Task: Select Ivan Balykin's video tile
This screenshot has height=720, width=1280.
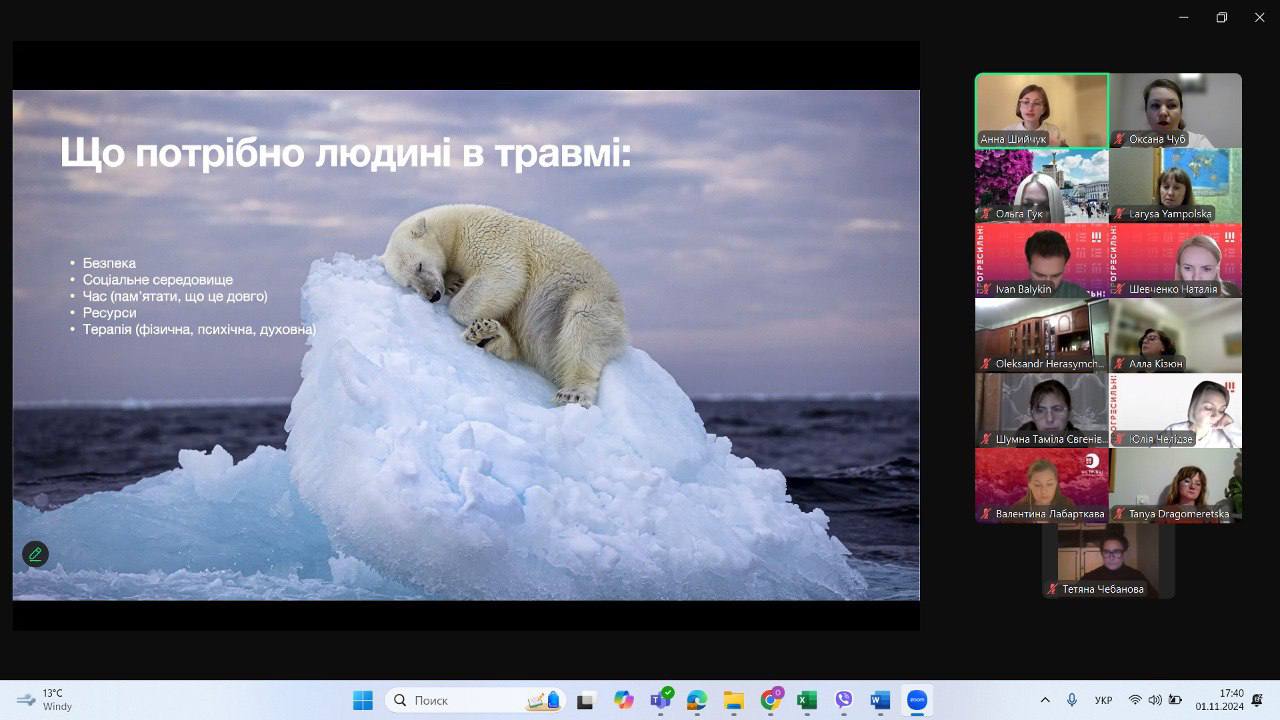Action: [x=1042, y=260]
